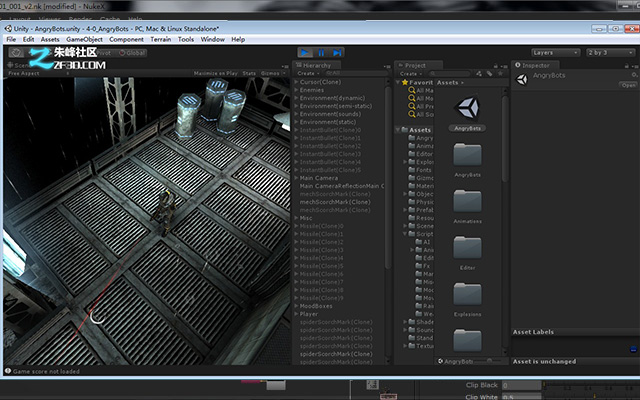Select the Explosions folder thumbnail
The height and width of the screenshot is (400, 640).
(467, 294)
